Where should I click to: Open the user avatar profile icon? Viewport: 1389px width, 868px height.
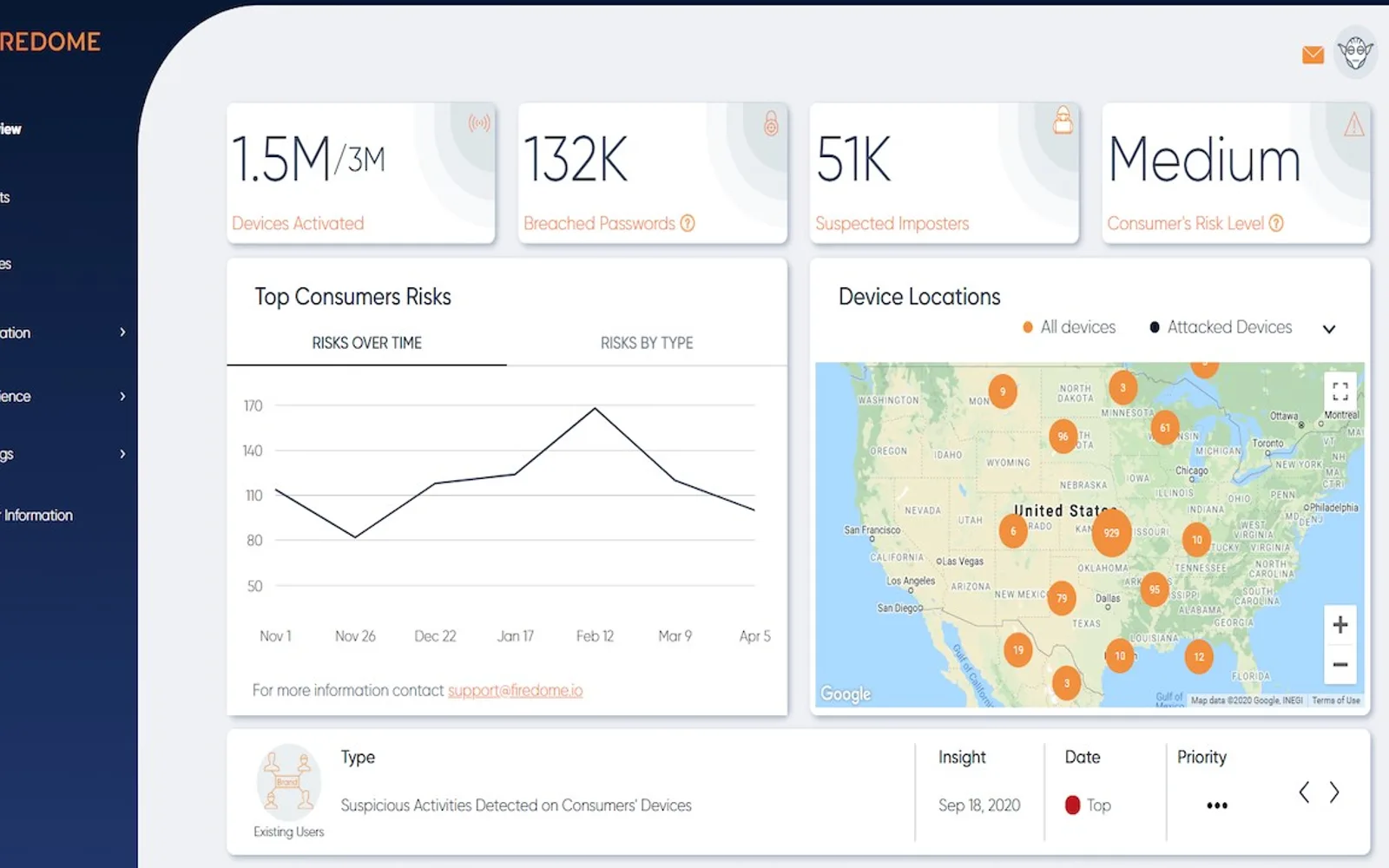coord(1355,52)
